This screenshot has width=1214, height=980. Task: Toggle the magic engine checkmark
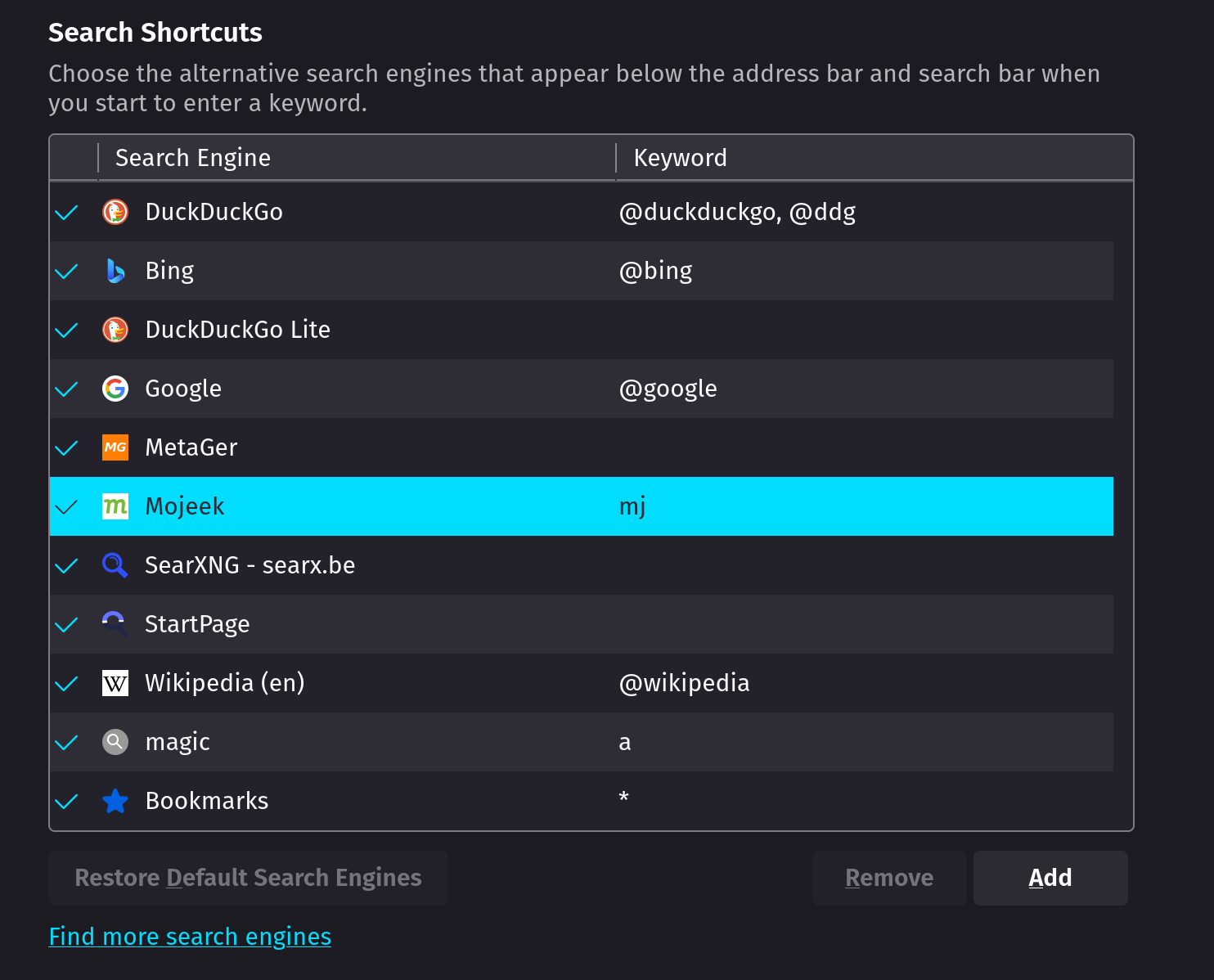tap(66, 743)
